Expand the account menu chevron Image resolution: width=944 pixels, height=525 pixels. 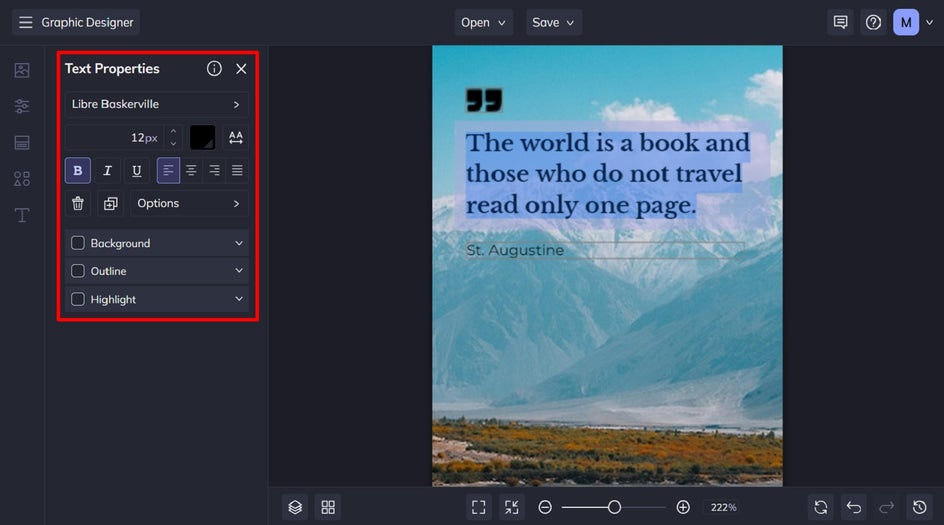click(x=930, y=22)
